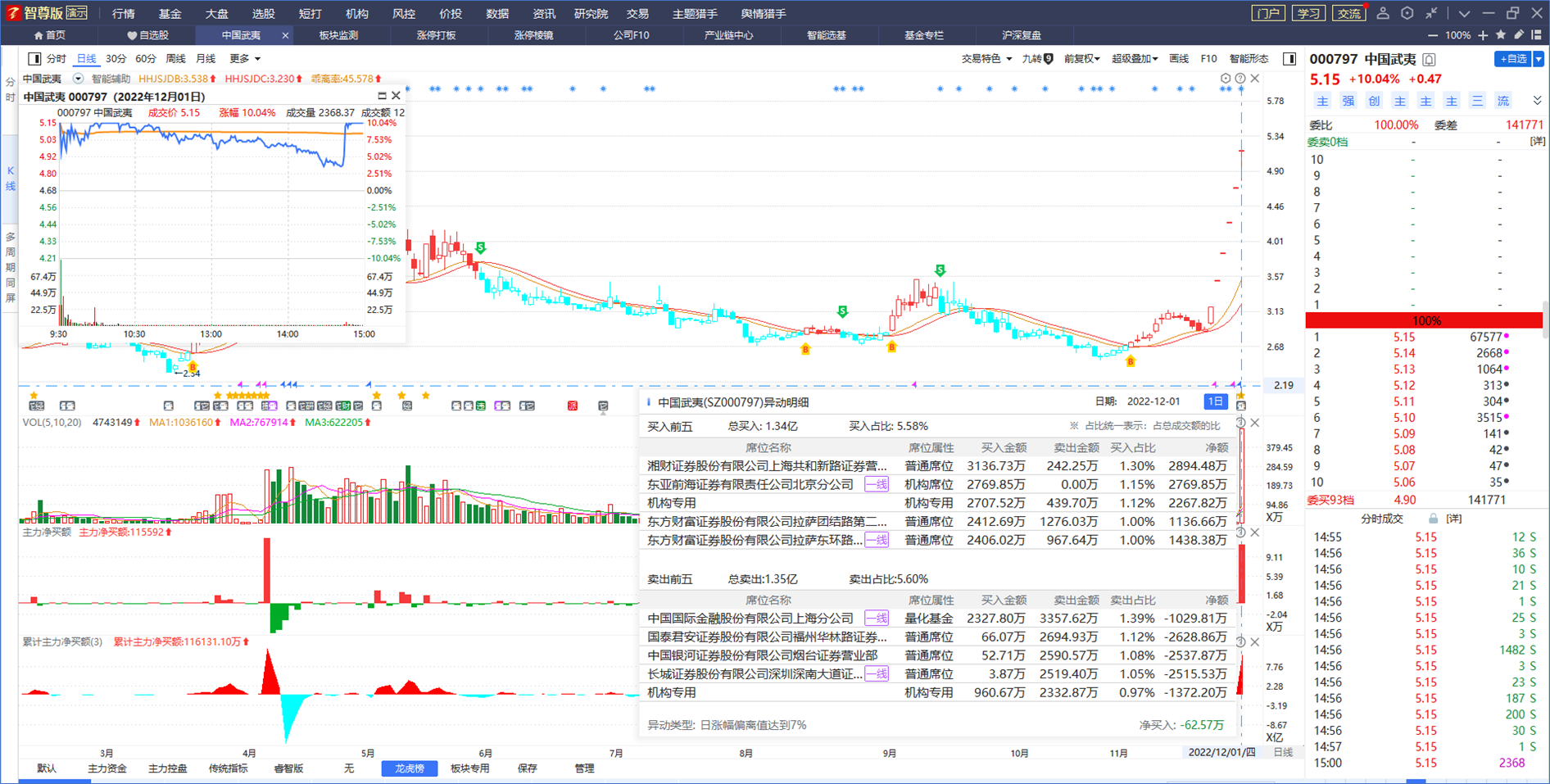The width and height of the screenshot is (1550, 784).
Task: Click the price alert bell icon beside 中国武夷
Action: coord(1430,59)
